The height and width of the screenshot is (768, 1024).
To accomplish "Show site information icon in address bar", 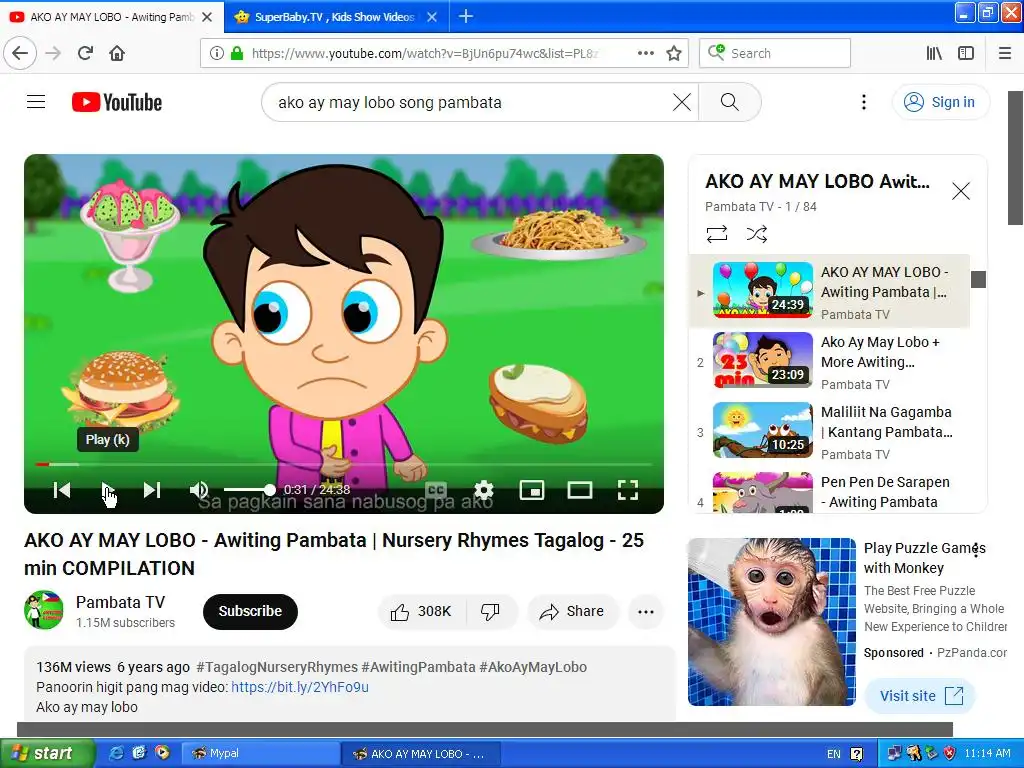I will point(216,53).
